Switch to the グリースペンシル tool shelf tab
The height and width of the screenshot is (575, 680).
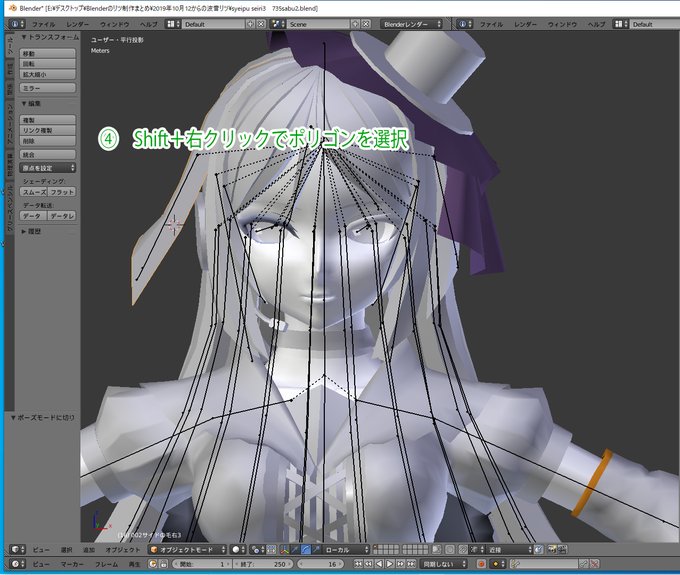coord(10,207)
